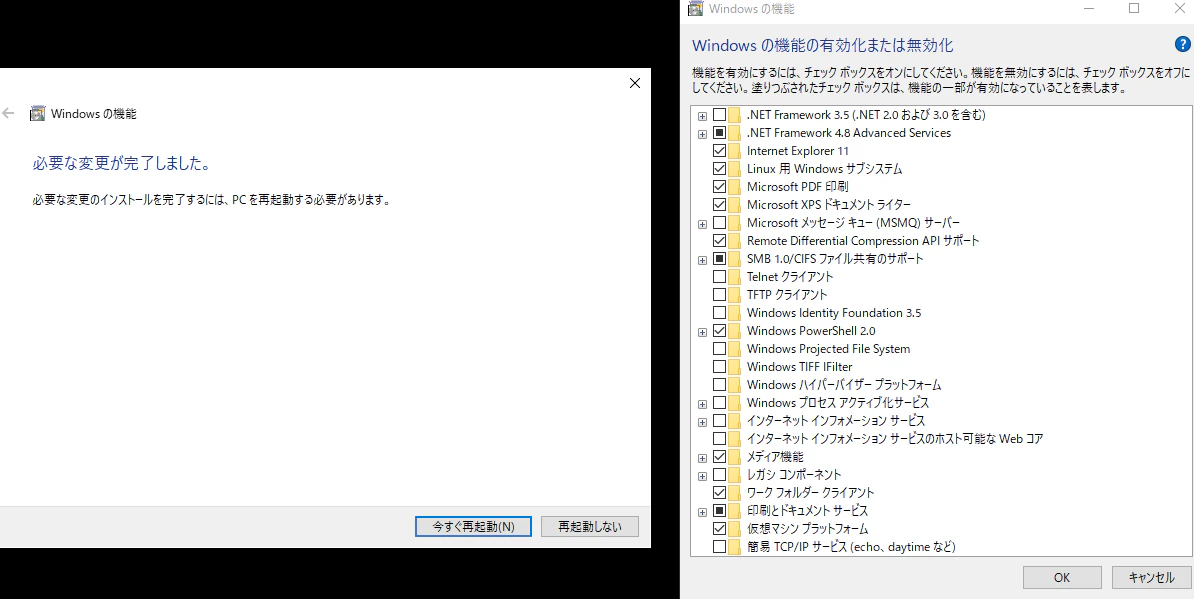
Task: Enable the Telnet クライアント checkbox
Action: [x=719, y=277]
